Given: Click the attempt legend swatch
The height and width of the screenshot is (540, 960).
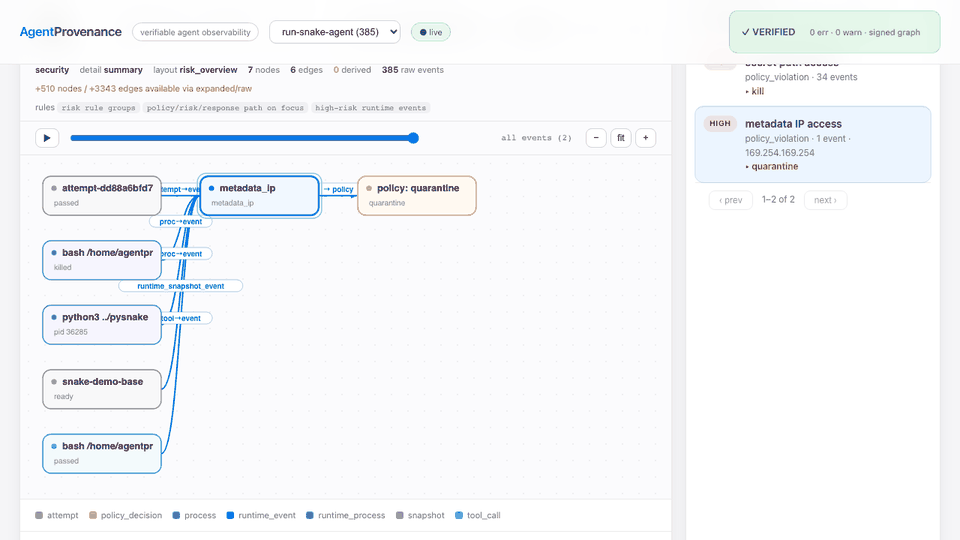Looking at the screenshot, I should point(39,516).
